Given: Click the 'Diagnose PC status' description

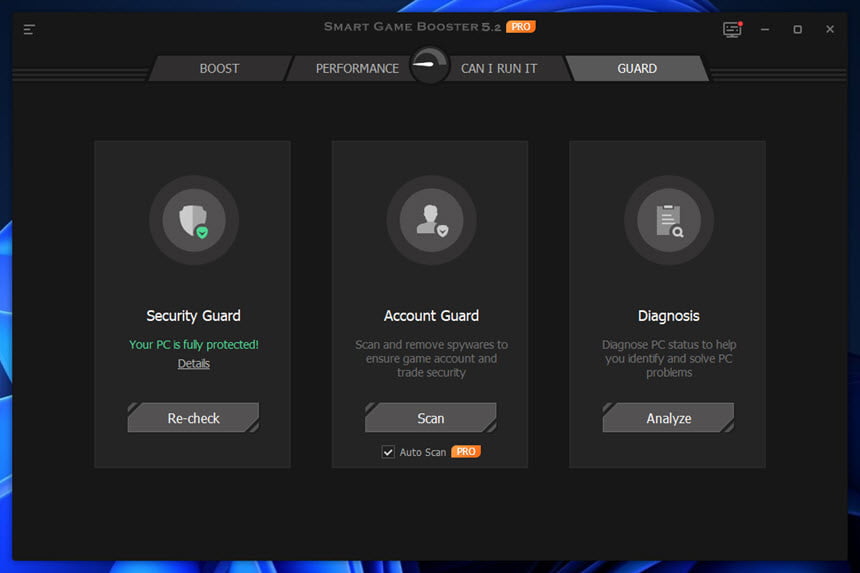Looking at the screenshot, I should click(x=669, y=359).
